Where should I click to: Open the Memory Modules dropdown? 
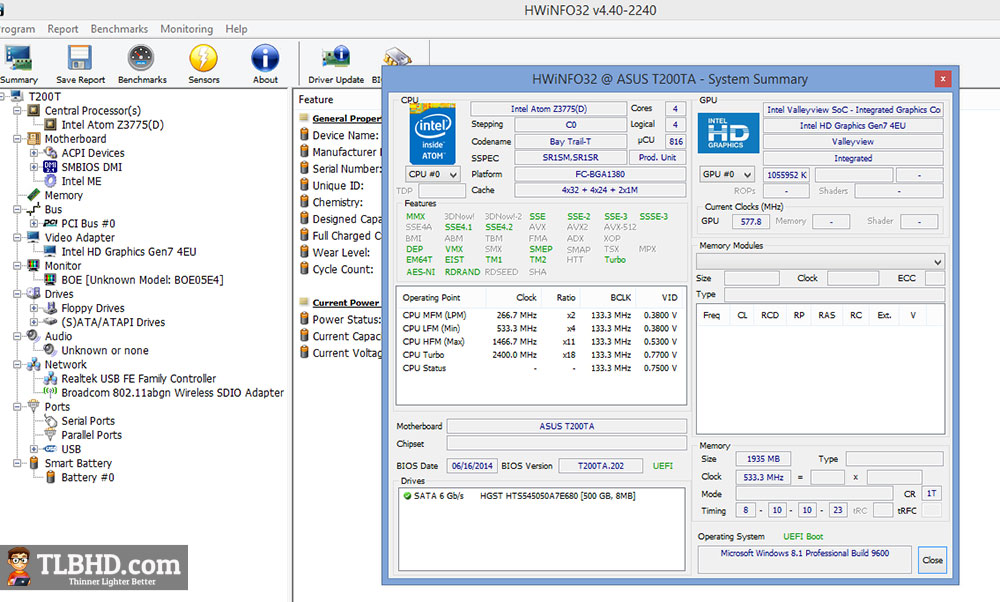pos(820,261)
